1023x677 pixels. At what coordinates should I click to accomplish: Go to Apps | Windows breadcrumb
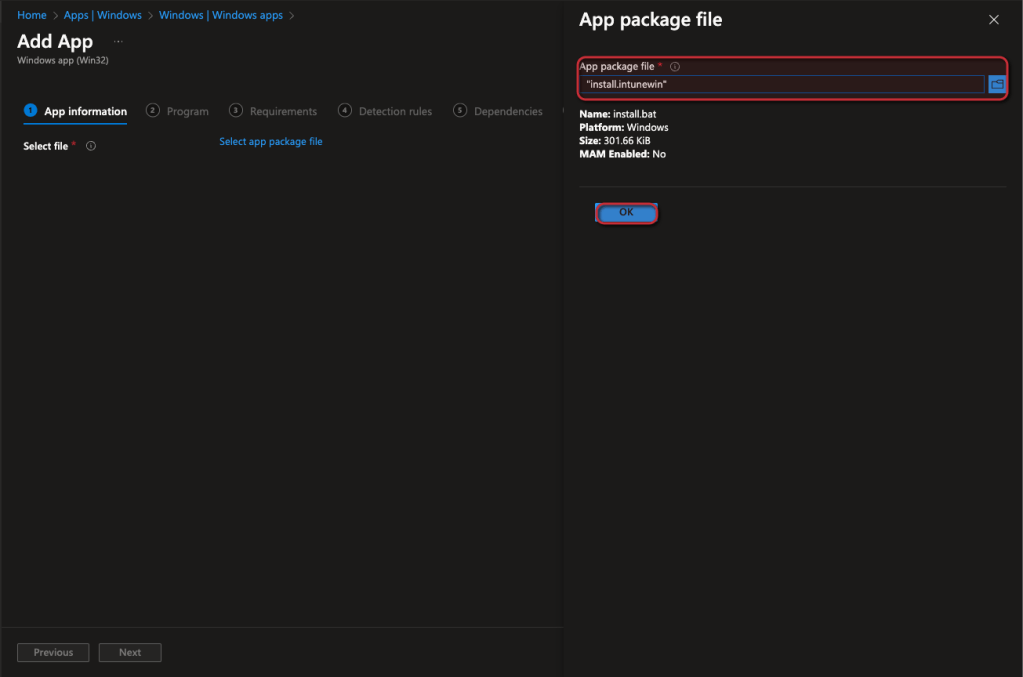102,16
